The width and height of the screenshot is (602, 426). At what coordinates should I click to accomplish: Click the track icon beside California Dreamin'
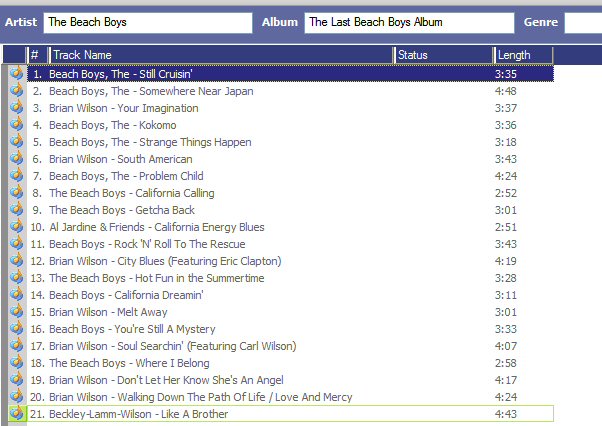point(17,294)
